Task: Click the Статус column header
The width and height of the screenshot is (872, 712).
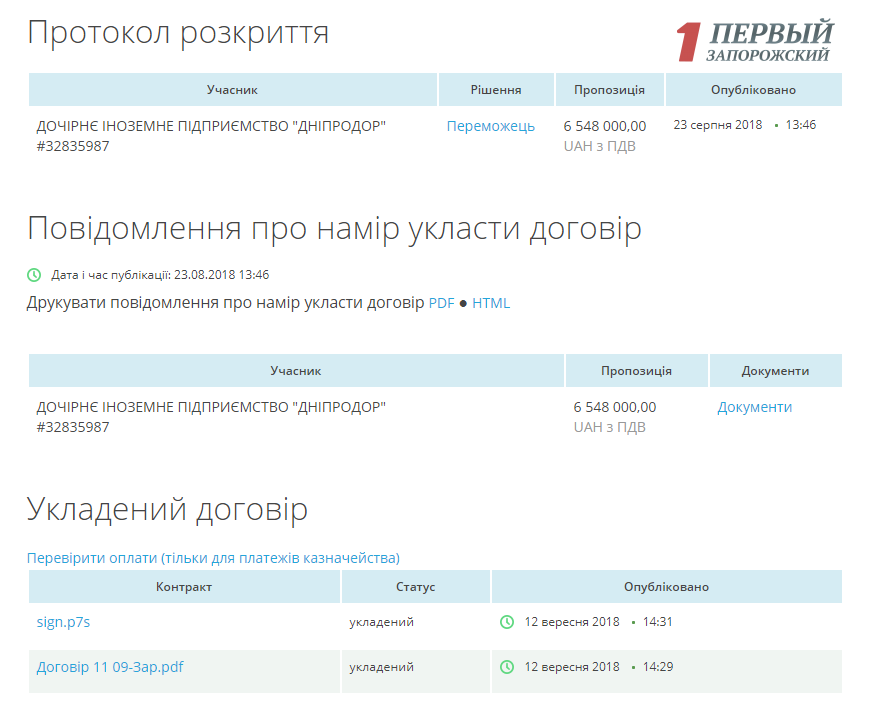Action: click(x=416, y=587)
